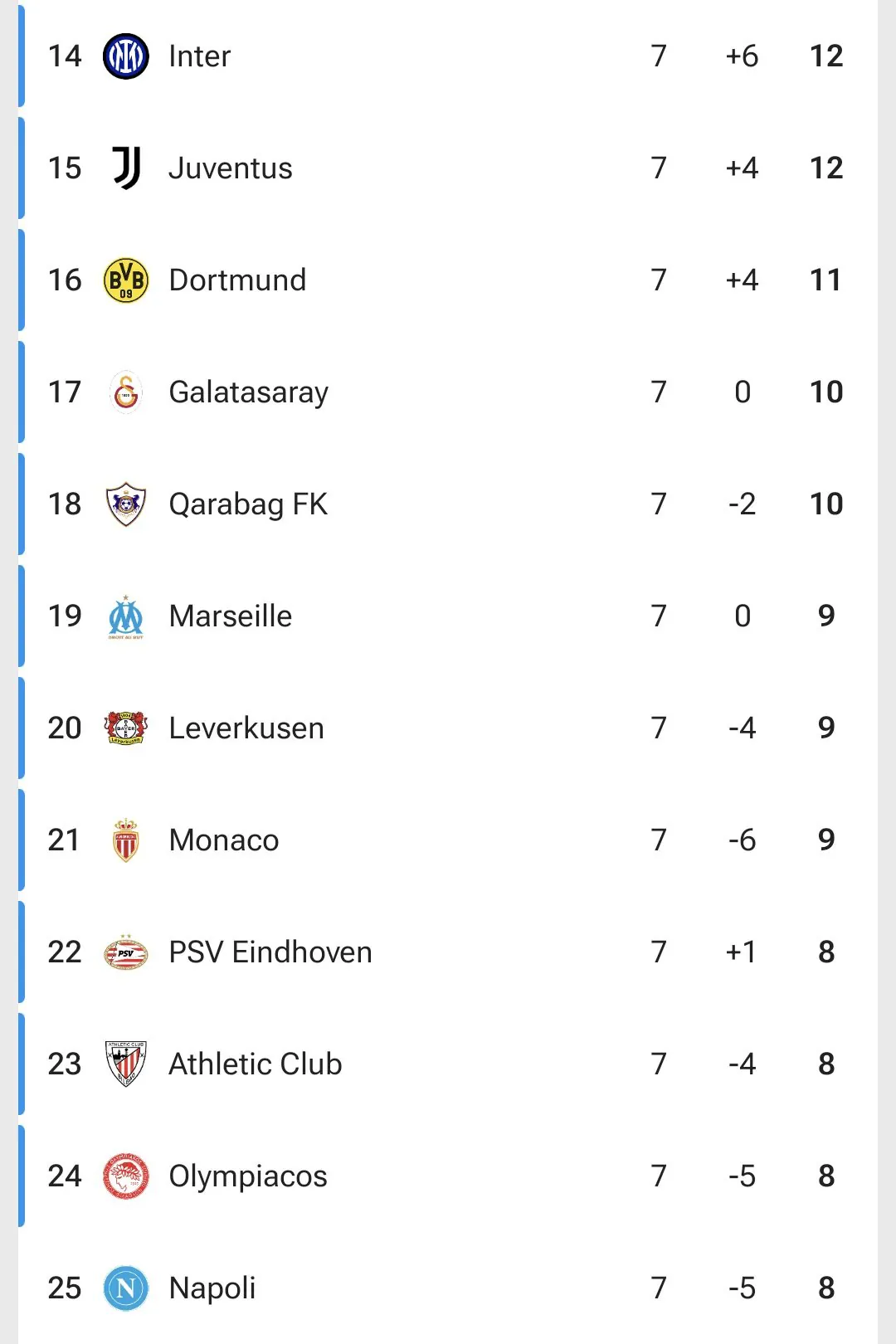Tap the PSV Eindhoven logo
This screenshot has height=1344, width=896.
click(126, 952)
